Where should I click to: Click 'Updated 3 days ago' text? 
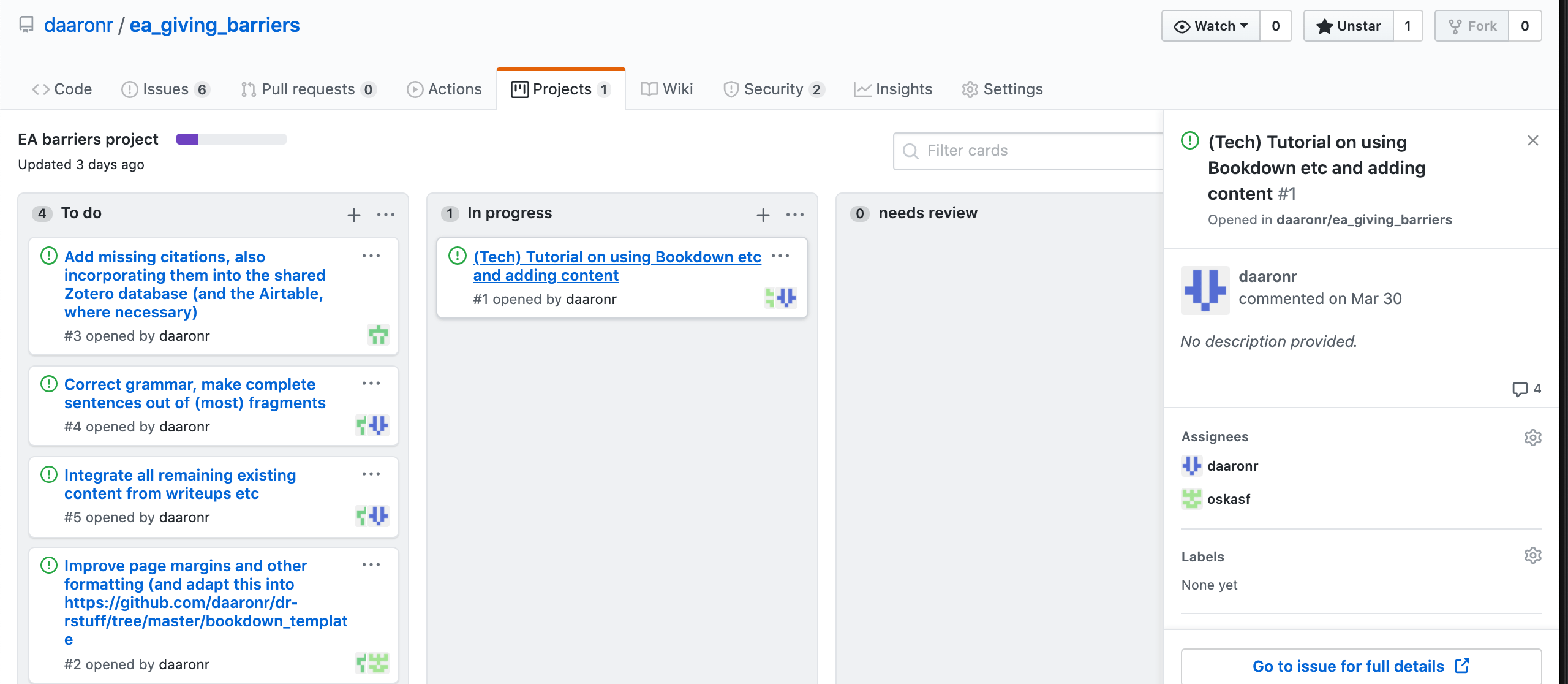click(81, 165)
